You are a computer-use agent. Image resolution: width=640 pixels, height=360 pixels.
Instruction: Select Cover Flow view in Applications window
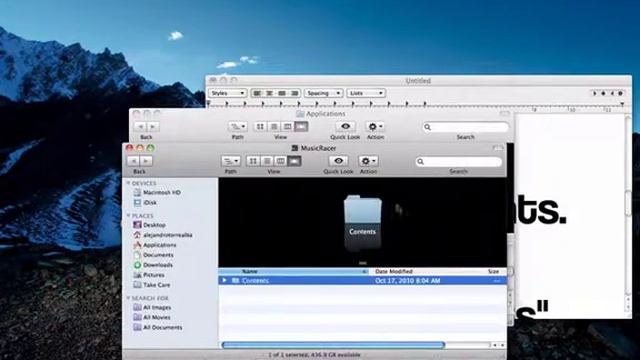tap(301, 127)
